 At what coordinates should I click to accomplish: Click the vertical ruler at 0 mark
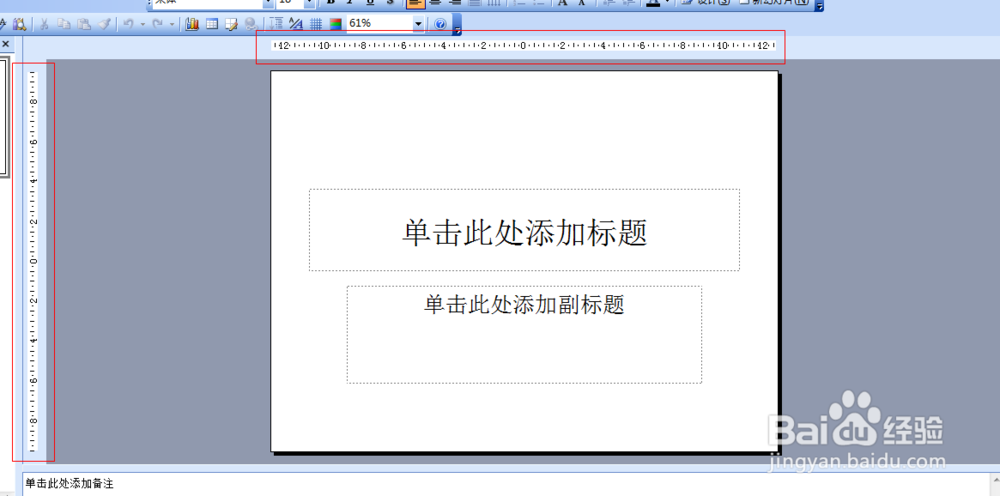(33, 261)
